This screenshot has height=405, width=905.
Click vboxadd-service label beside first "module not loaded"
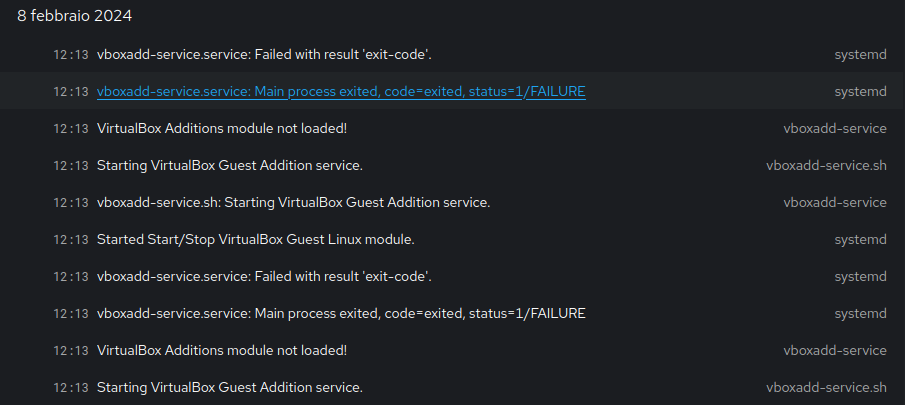pos(834,128)
